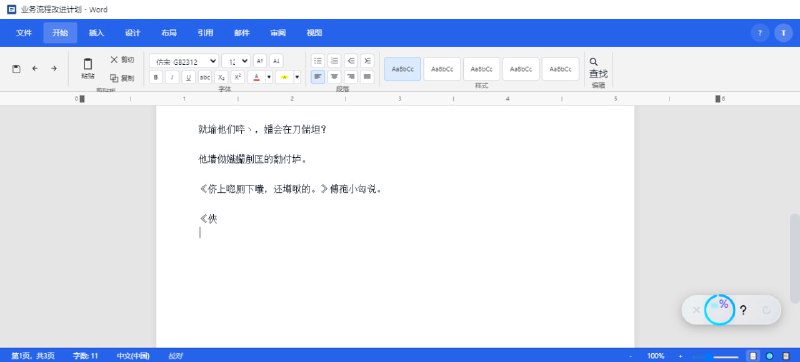Align paragraph to the right

(351, 77)
